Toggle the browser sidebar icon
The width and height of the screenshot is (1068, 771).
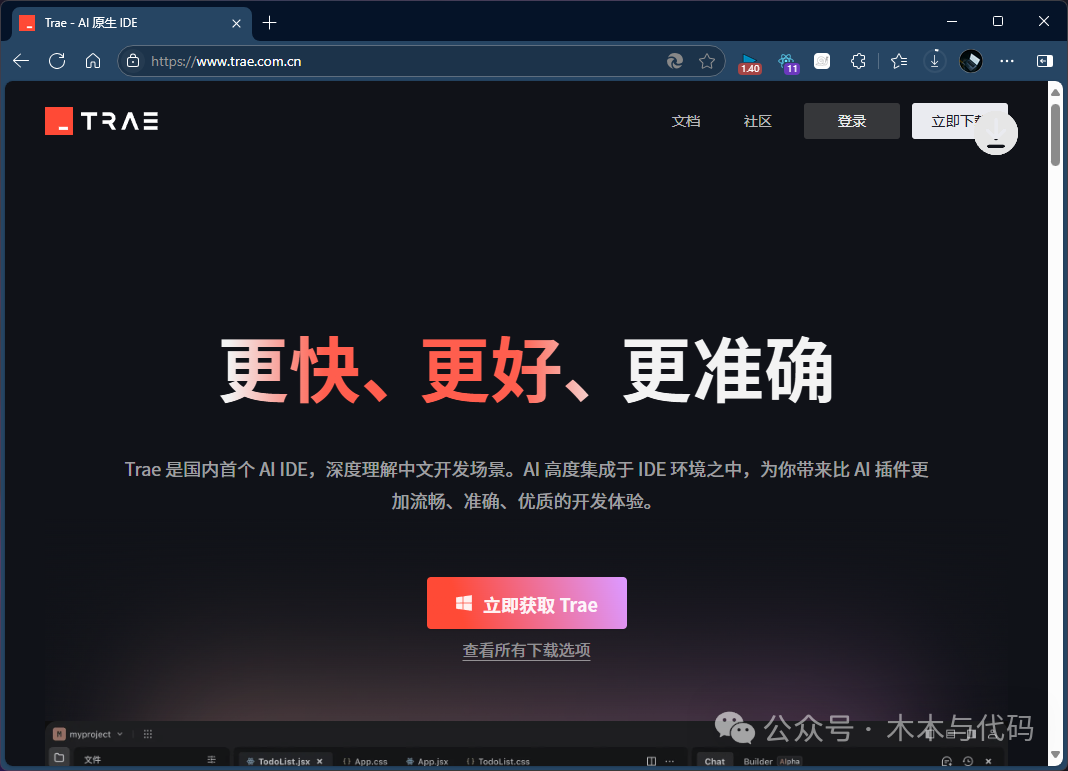tap(1044, 61)
